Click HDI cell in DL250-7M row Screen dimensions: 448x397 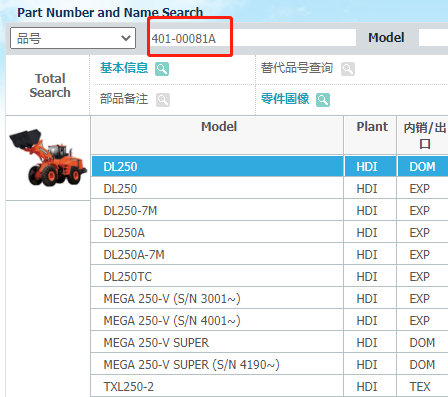click(x=370, y=210)
